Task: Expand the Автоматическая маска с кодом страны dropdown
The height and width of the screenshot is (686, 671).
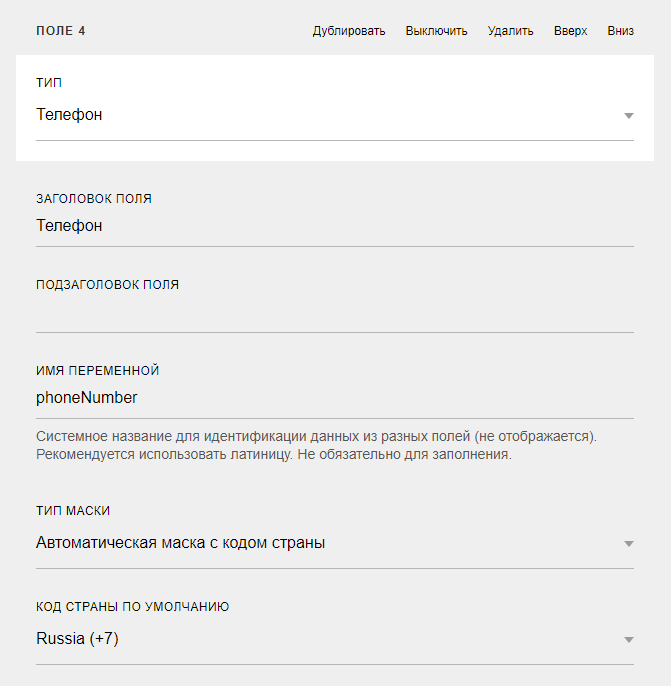Action: point(320,544)
